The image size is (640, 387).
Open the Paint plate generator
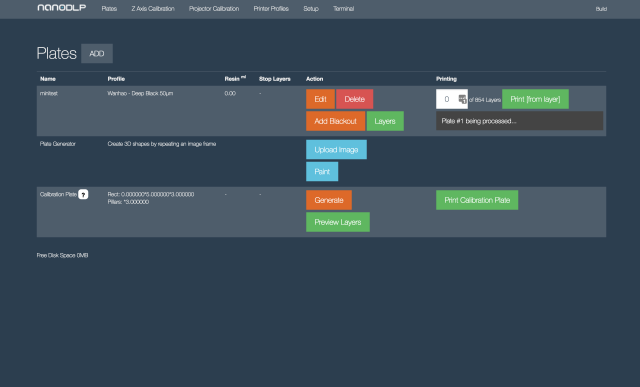322,171
